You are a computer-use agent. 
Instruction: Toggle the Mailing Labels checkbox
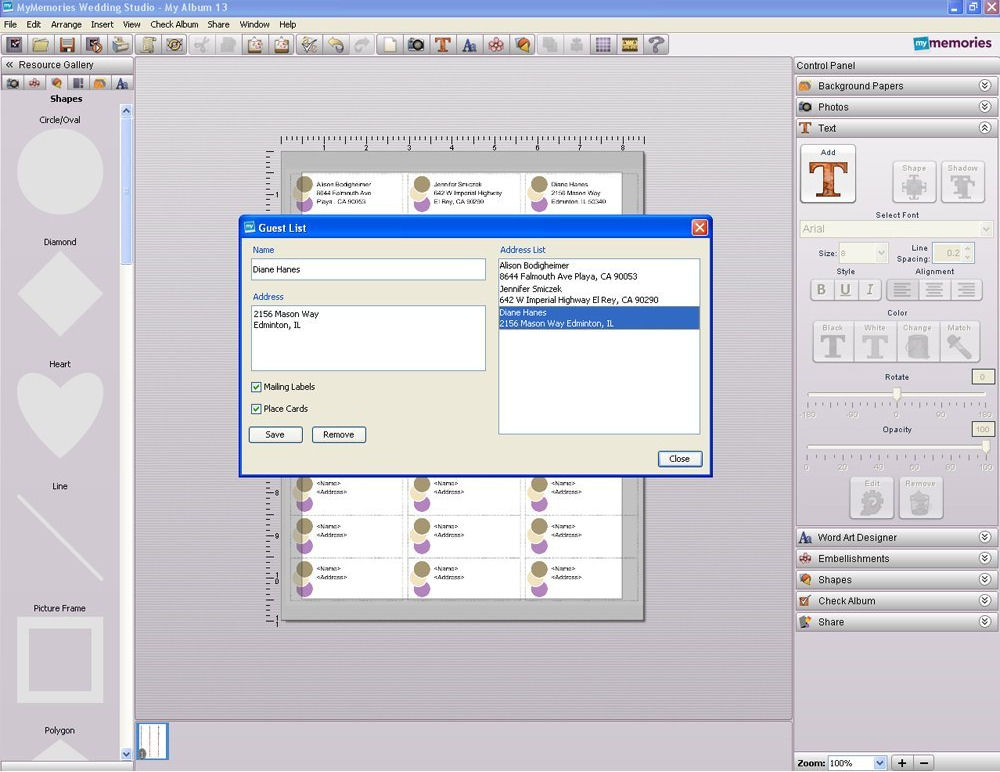[x=256, y=387]
